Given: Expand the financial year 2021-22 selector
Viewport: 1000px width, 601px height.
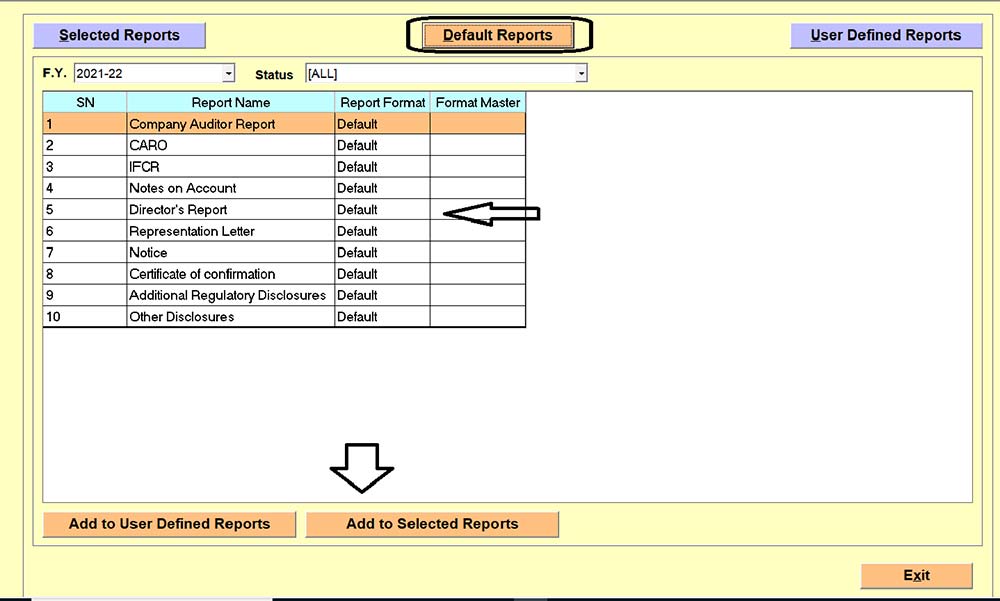Looking at the screenshot, I should (x=228, y=72).
